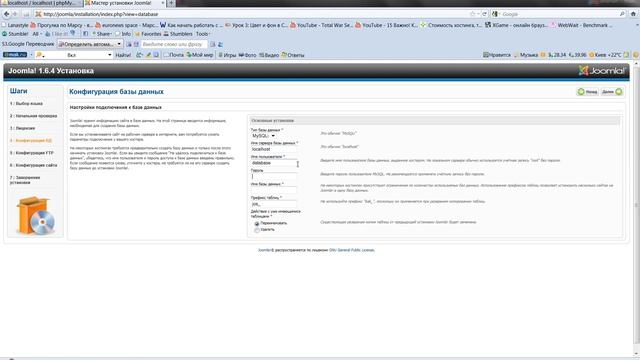640x360 pixels.
Task: Open the 'XGame - онлайн' bookmark
Action: (516, 25)
